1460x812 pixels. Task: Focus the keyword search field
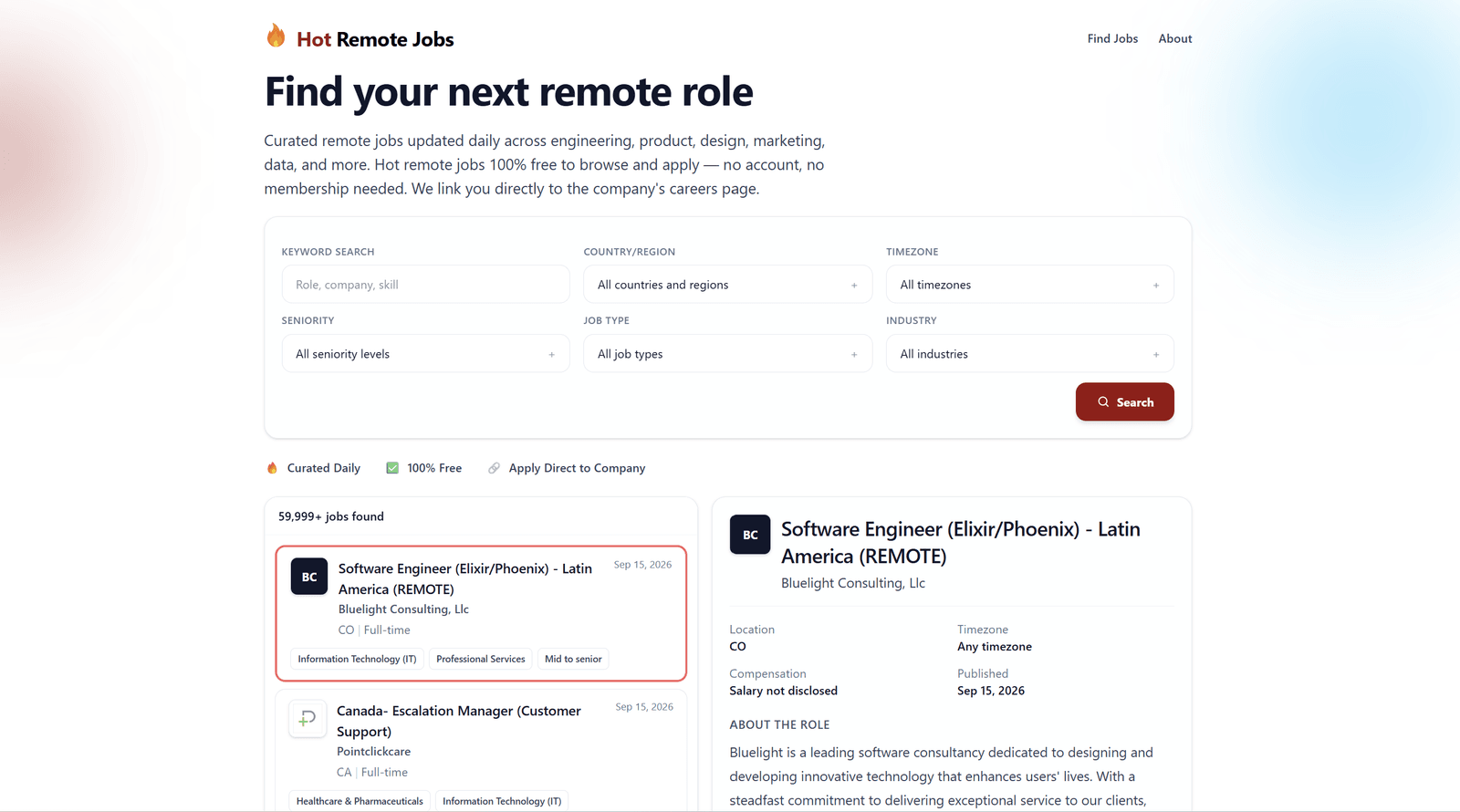[425, 285]
